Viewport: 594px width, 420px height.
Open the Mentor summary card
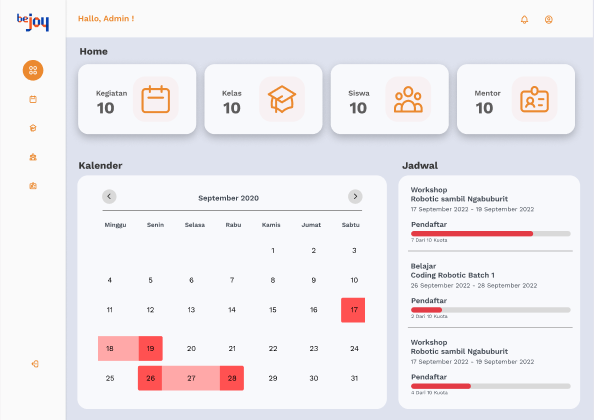[516, 99]
